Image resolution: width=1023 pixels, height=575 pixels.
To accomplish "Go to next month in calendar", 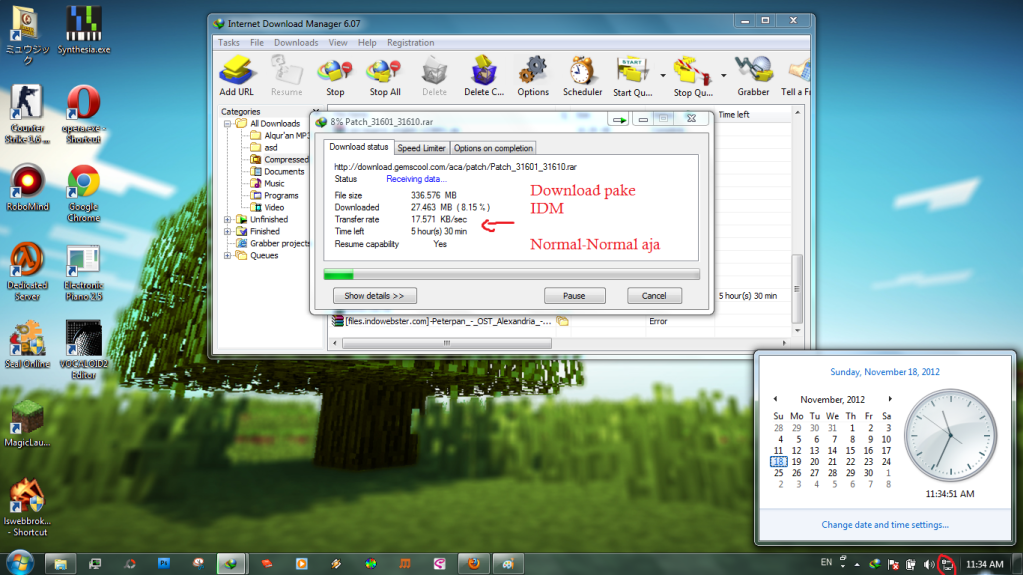I will pos(890,399).
